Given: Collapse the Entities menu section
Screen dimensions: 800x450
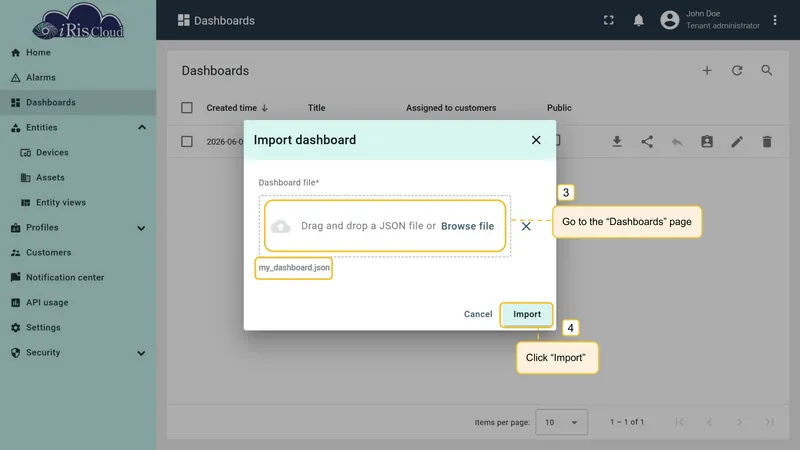Looking at the screenshot, I should click(142, 127).
